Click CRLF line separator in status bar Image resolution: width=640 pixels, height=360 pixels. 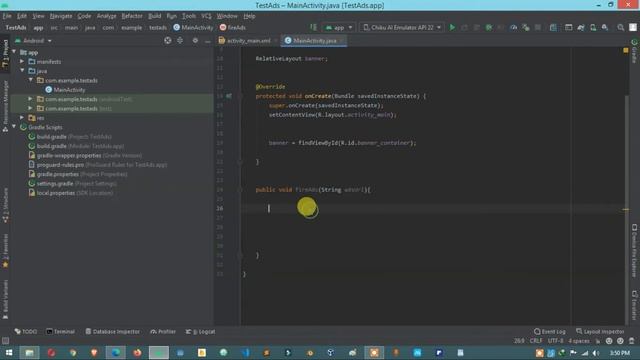[x=536, y=341]
